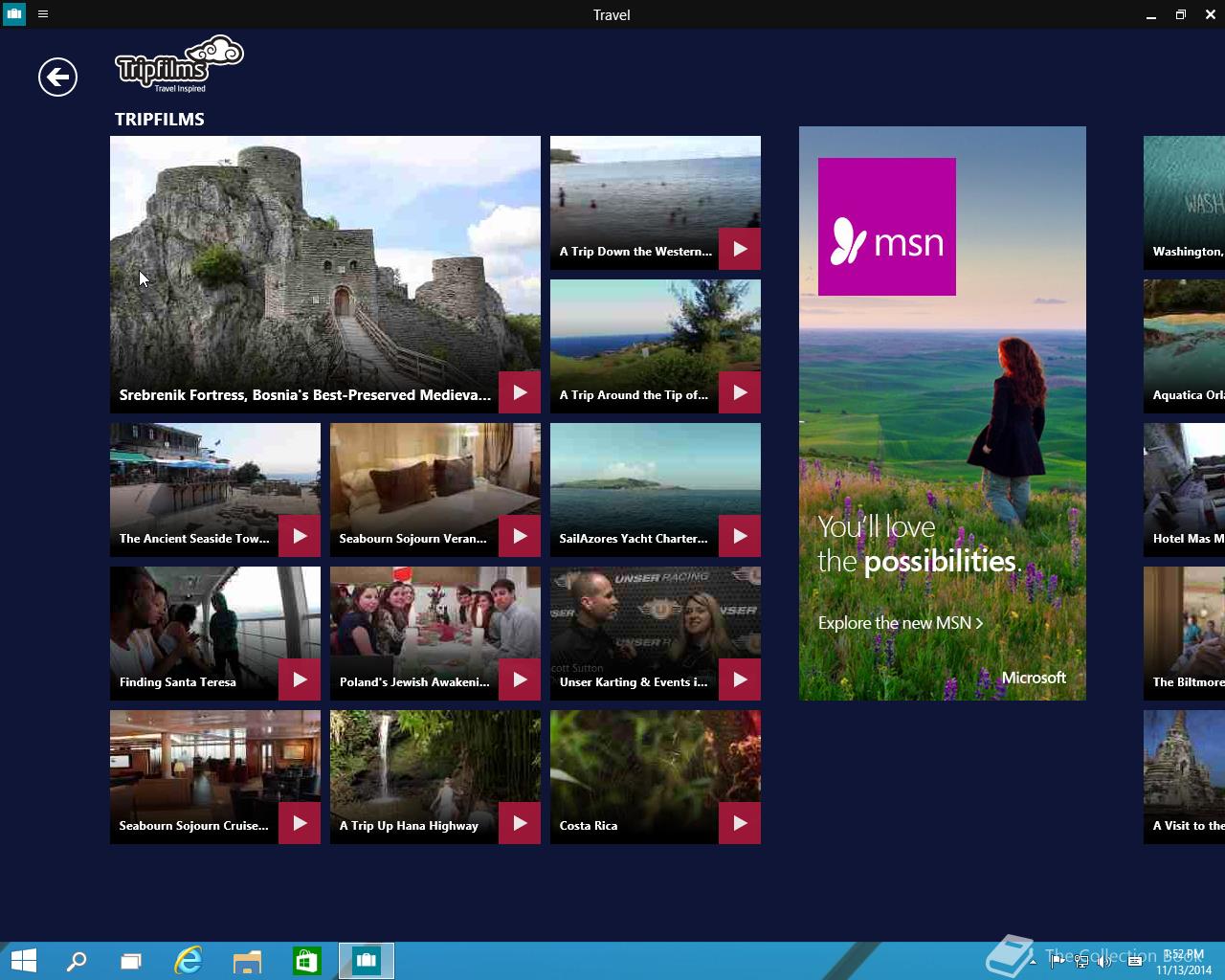Screen dimensions: 1225x980
Task: Open The Biltmore tile
Action: click(x=1184, y=634)
